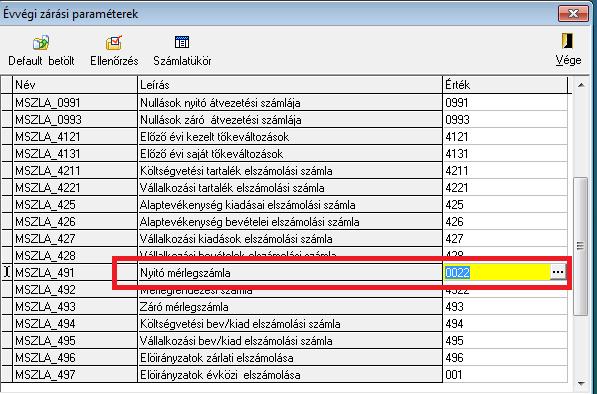Click 'Előző évi kezelt tőkeváltozások' description

(x=290, y=137)
